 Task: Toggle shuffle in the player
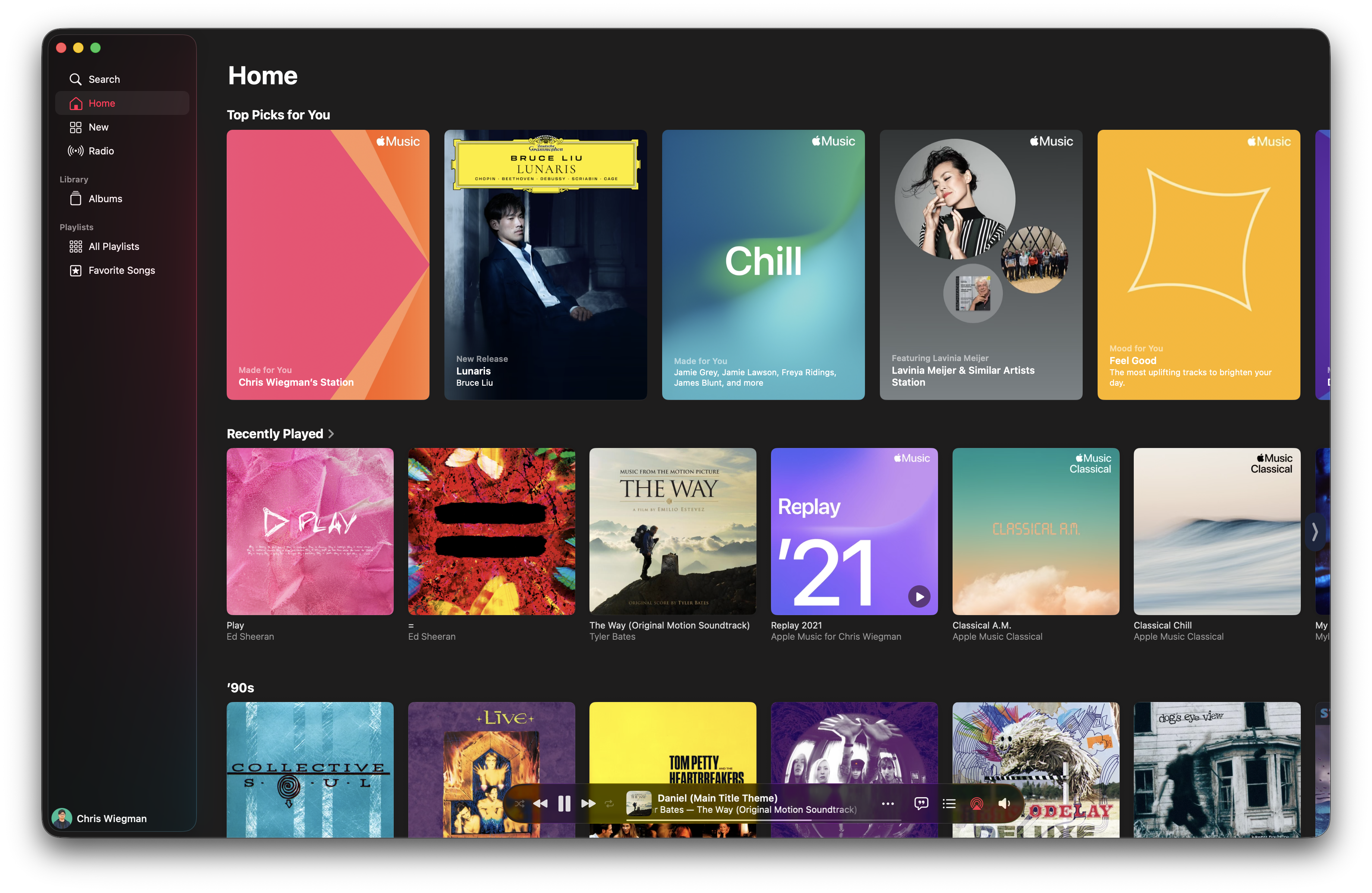pyautogui.click(x=519, y=803)
